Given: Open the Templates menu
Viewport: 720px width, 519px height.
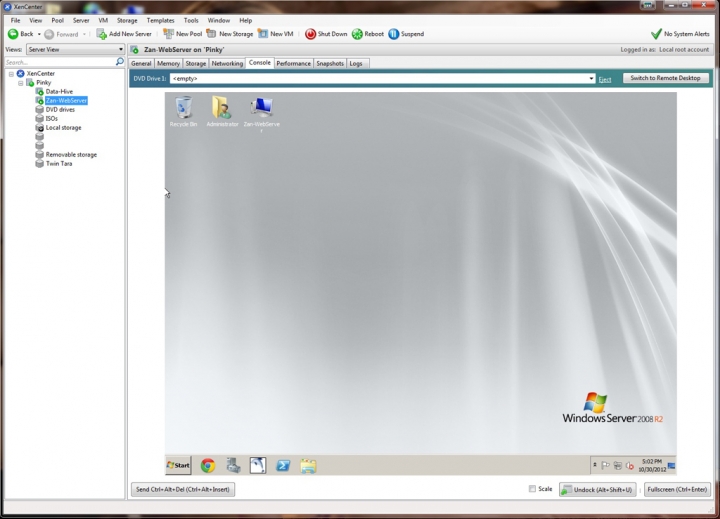Looking at the screenshot, I should pyautogui.click(x=160, y=21).
